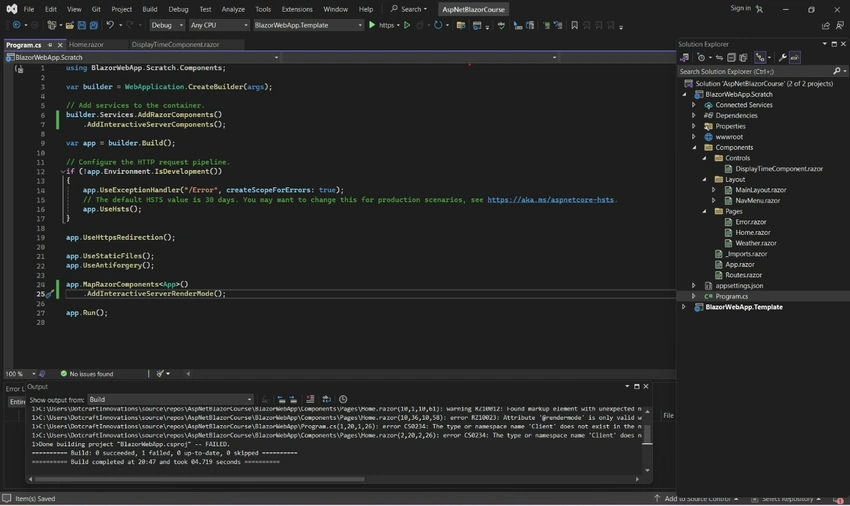
Task: Open the BlazorWebApp.Template startup project dropdown
Action: coord(308,25)
